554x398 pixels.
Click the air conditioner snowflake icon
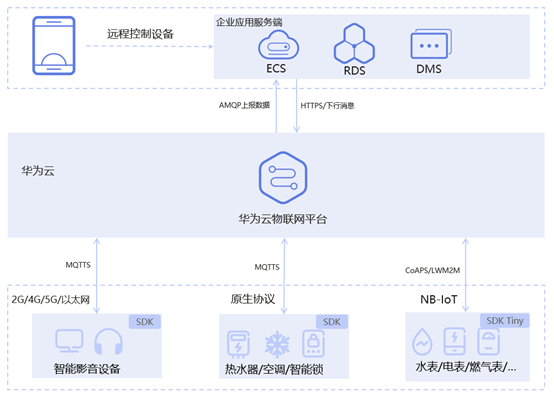click(x=277, y=344)
